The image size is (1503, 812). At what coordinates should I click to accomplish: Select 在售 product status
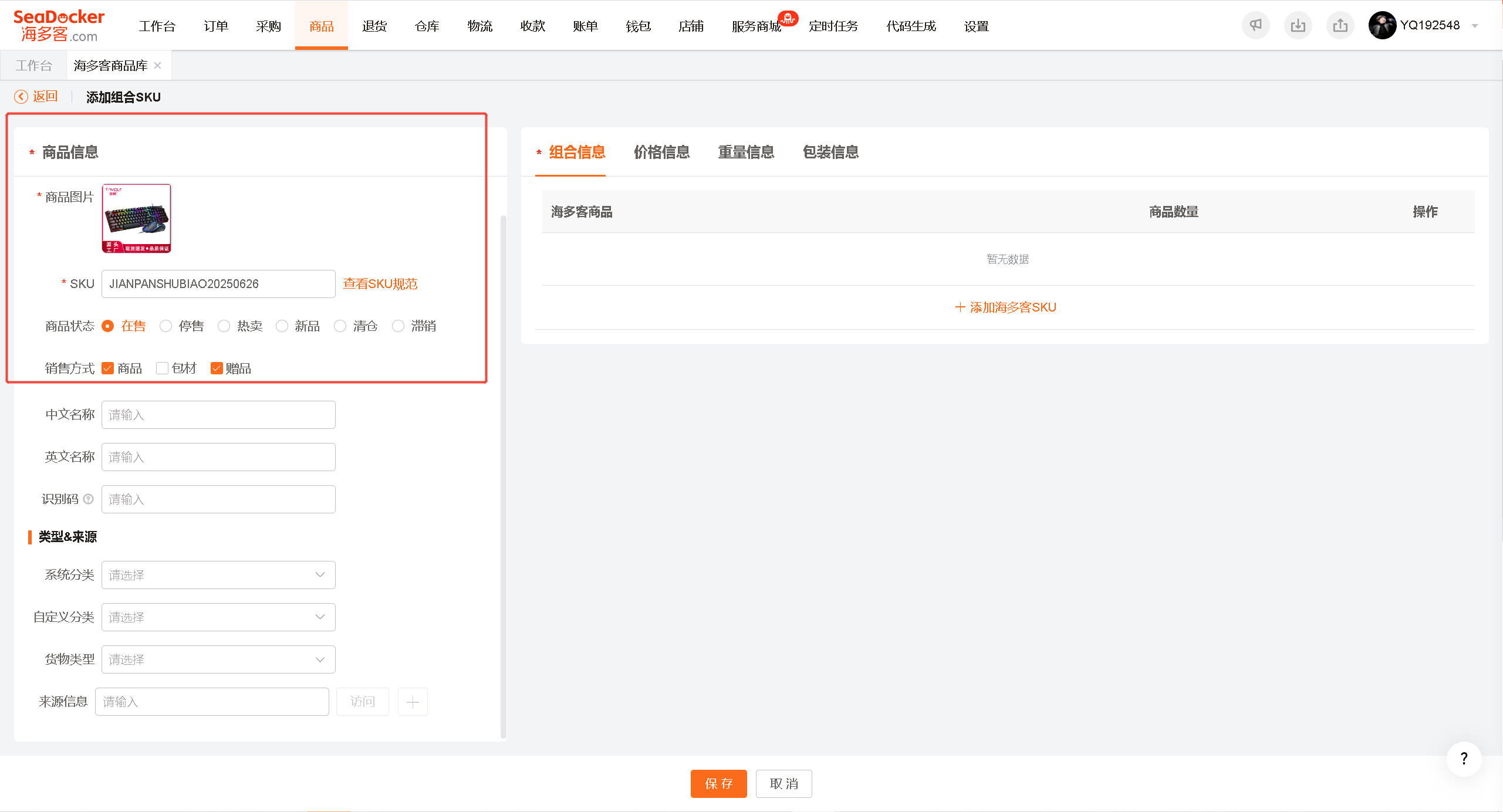pyautogui.click(x=107, y=326)
